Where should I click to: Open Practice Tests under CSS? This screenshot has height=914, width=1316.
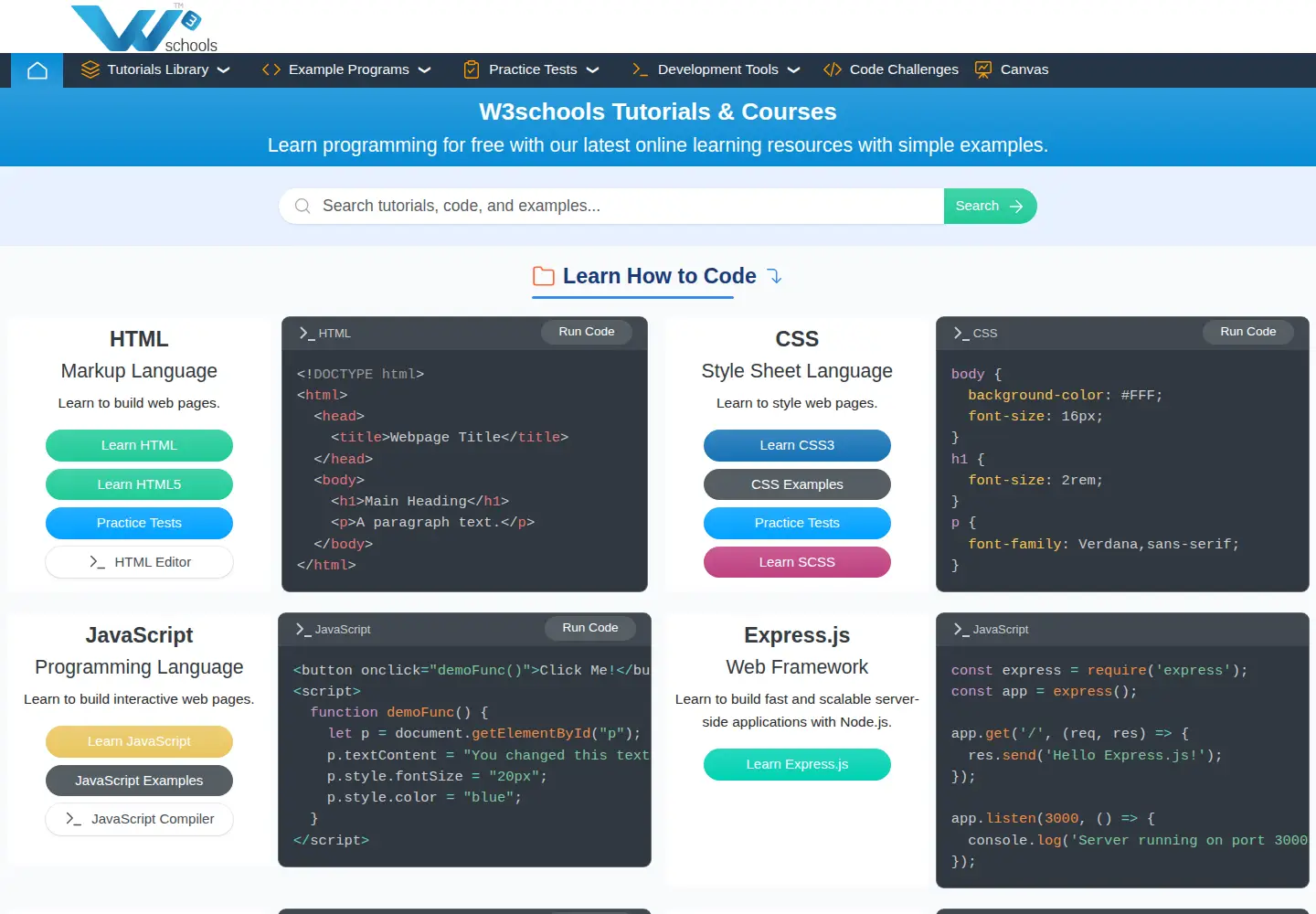coord(797,523)
